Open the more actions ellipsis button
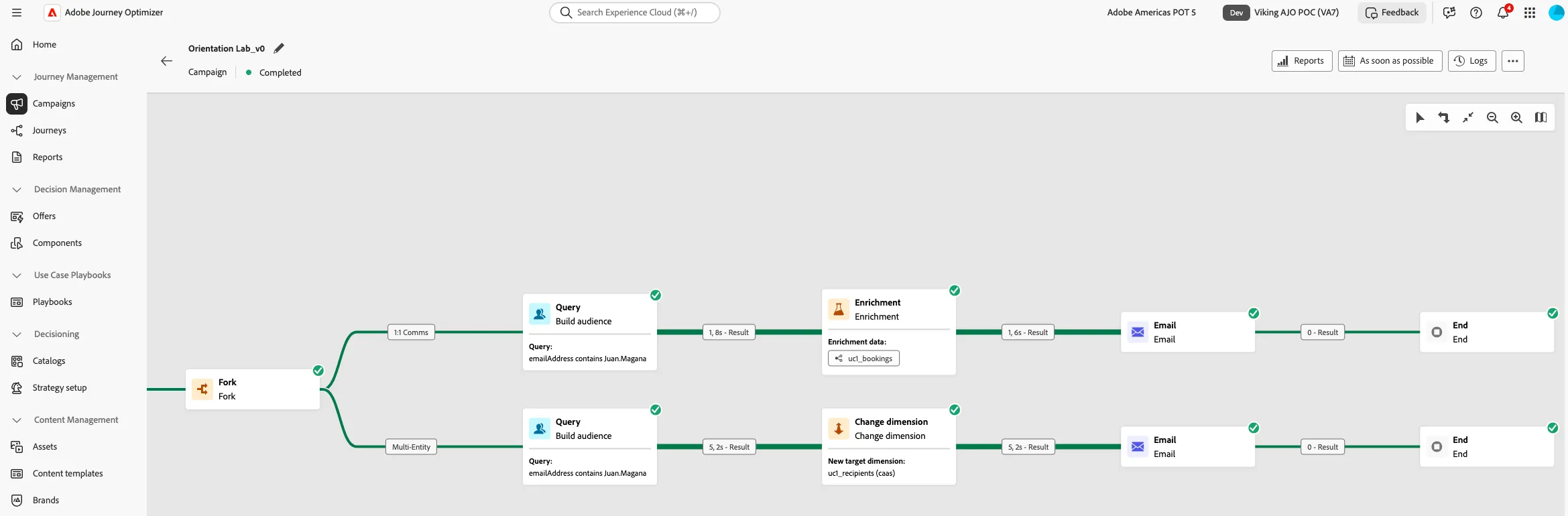This screenshot has height=516, width=1568. [x=1513, y=61]
